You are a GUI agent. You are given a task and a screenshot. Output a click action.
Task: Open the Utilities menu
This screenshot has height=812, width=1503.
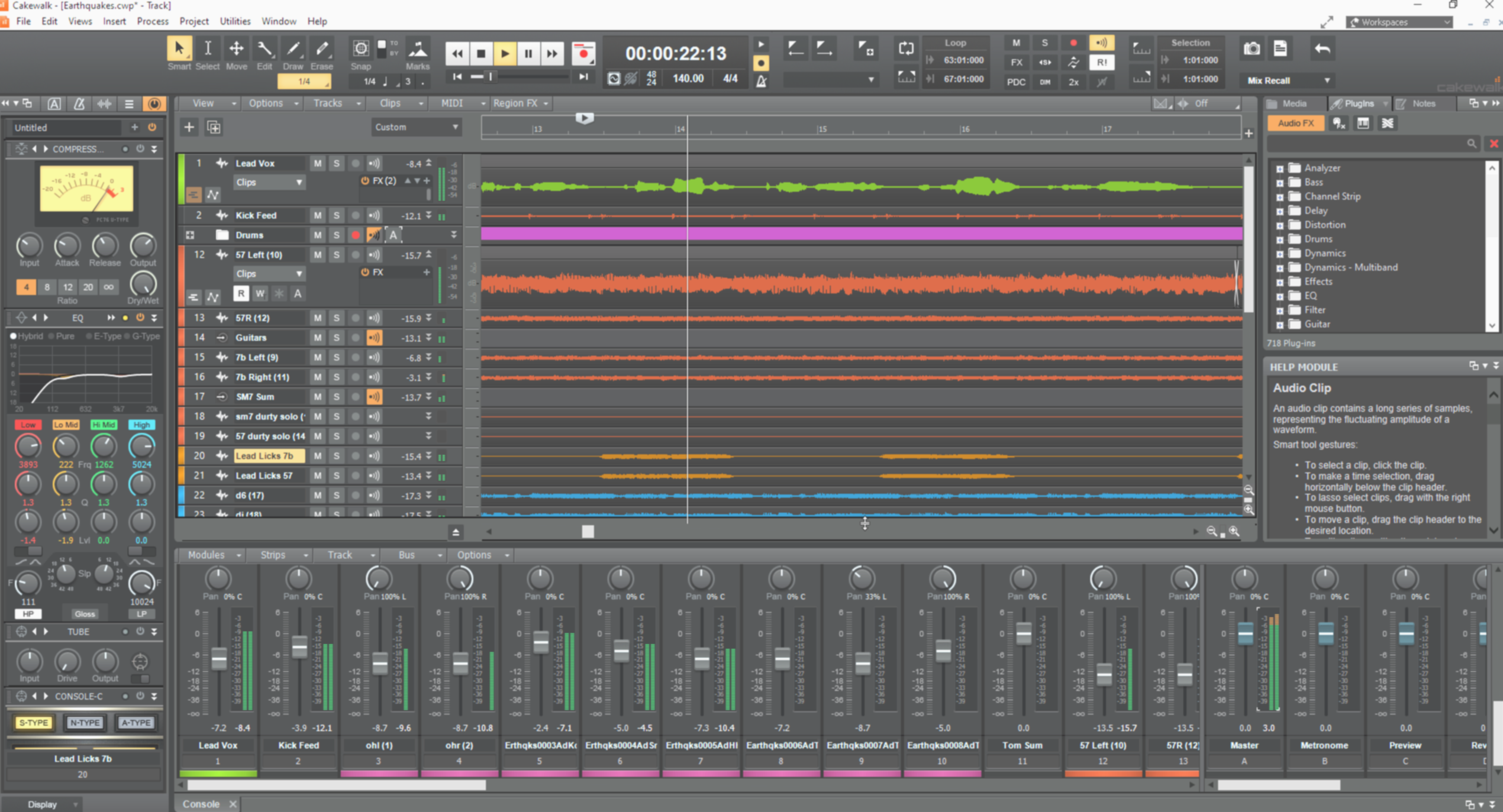click(x=235, y=21)
